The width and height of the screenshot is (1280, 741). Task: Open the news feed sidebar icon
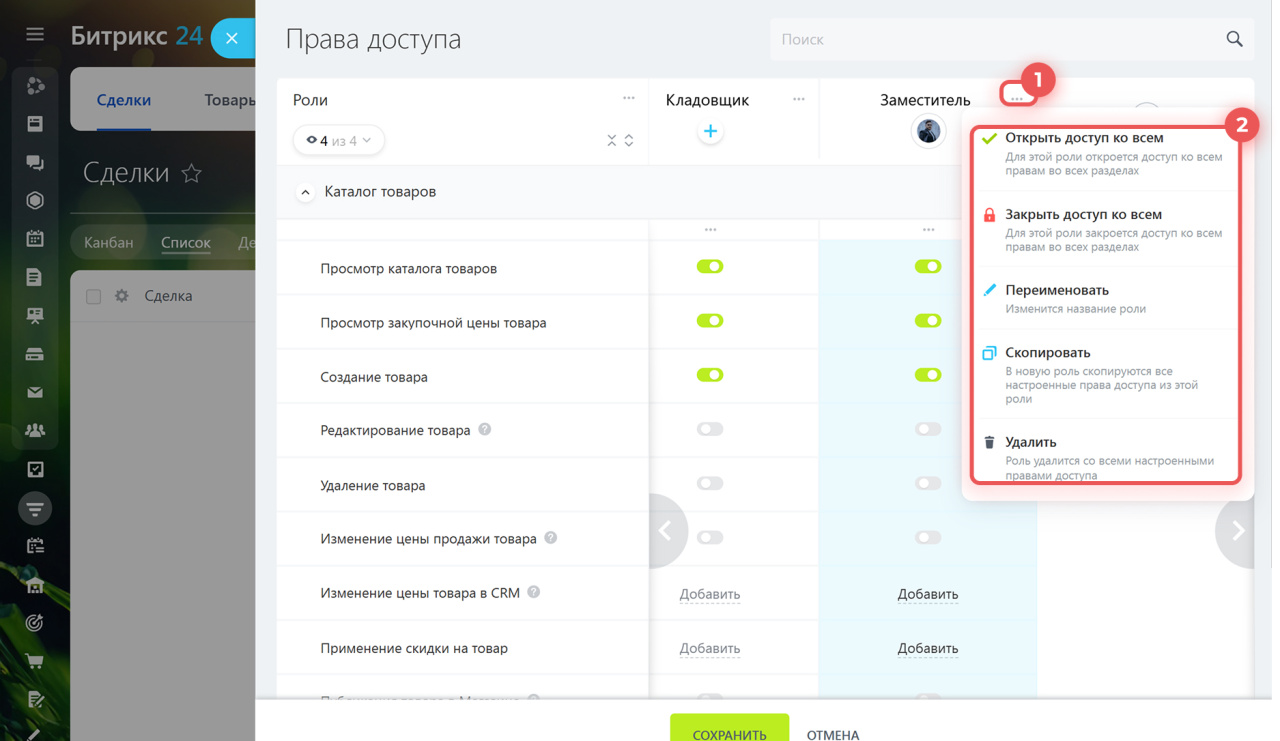(35, 124)
